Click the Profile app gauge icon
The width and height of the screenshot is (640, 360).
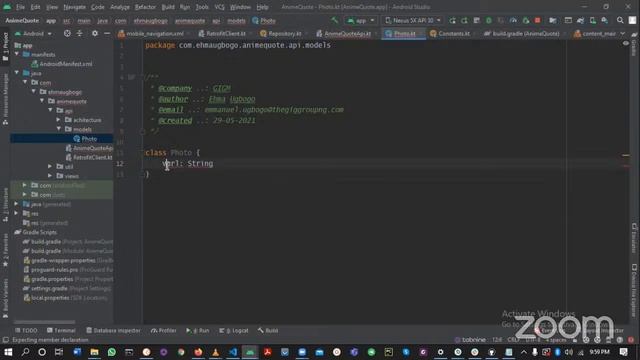513,20
